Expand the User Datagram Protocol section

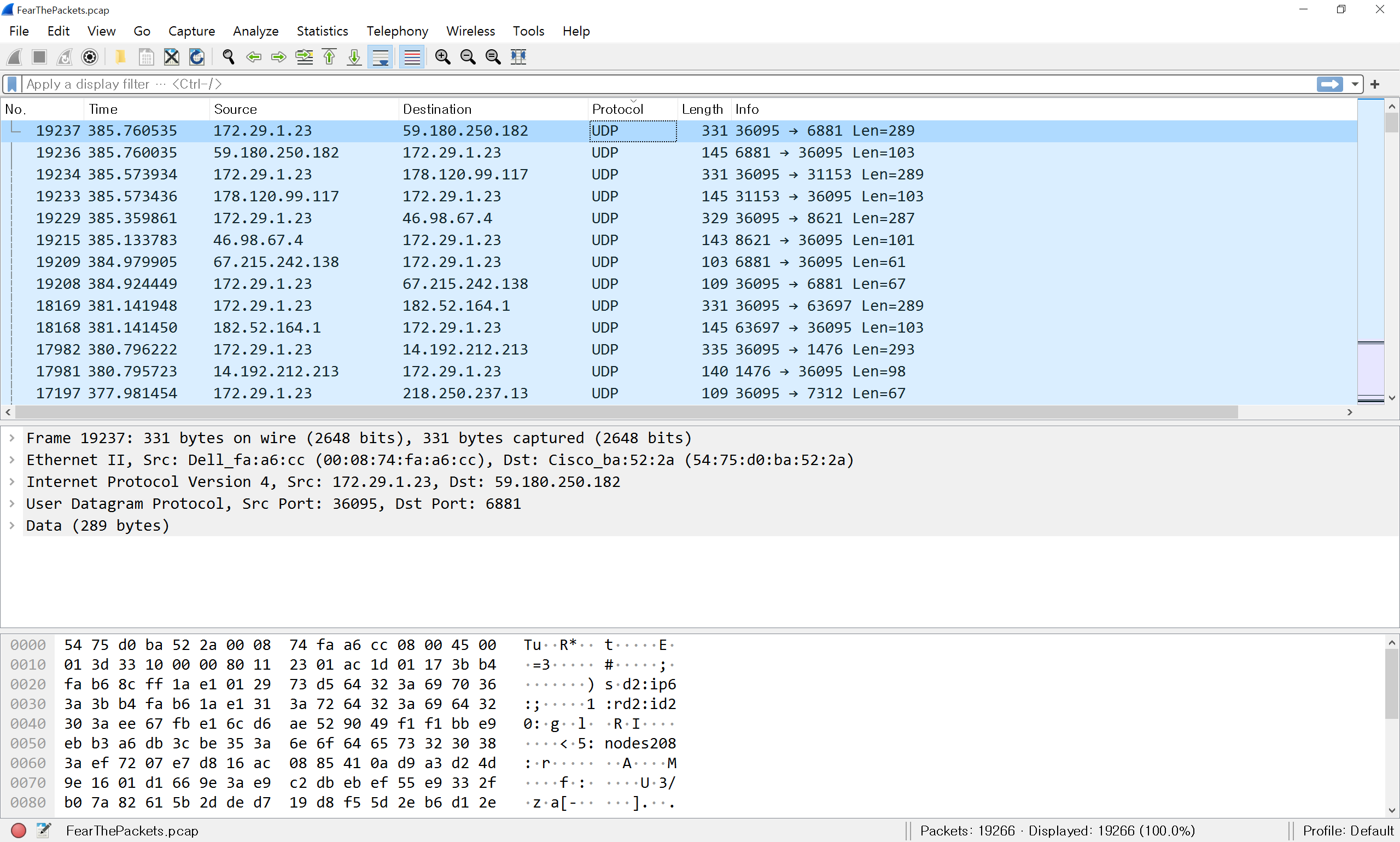pyautogui.click(x=12, y=503)
